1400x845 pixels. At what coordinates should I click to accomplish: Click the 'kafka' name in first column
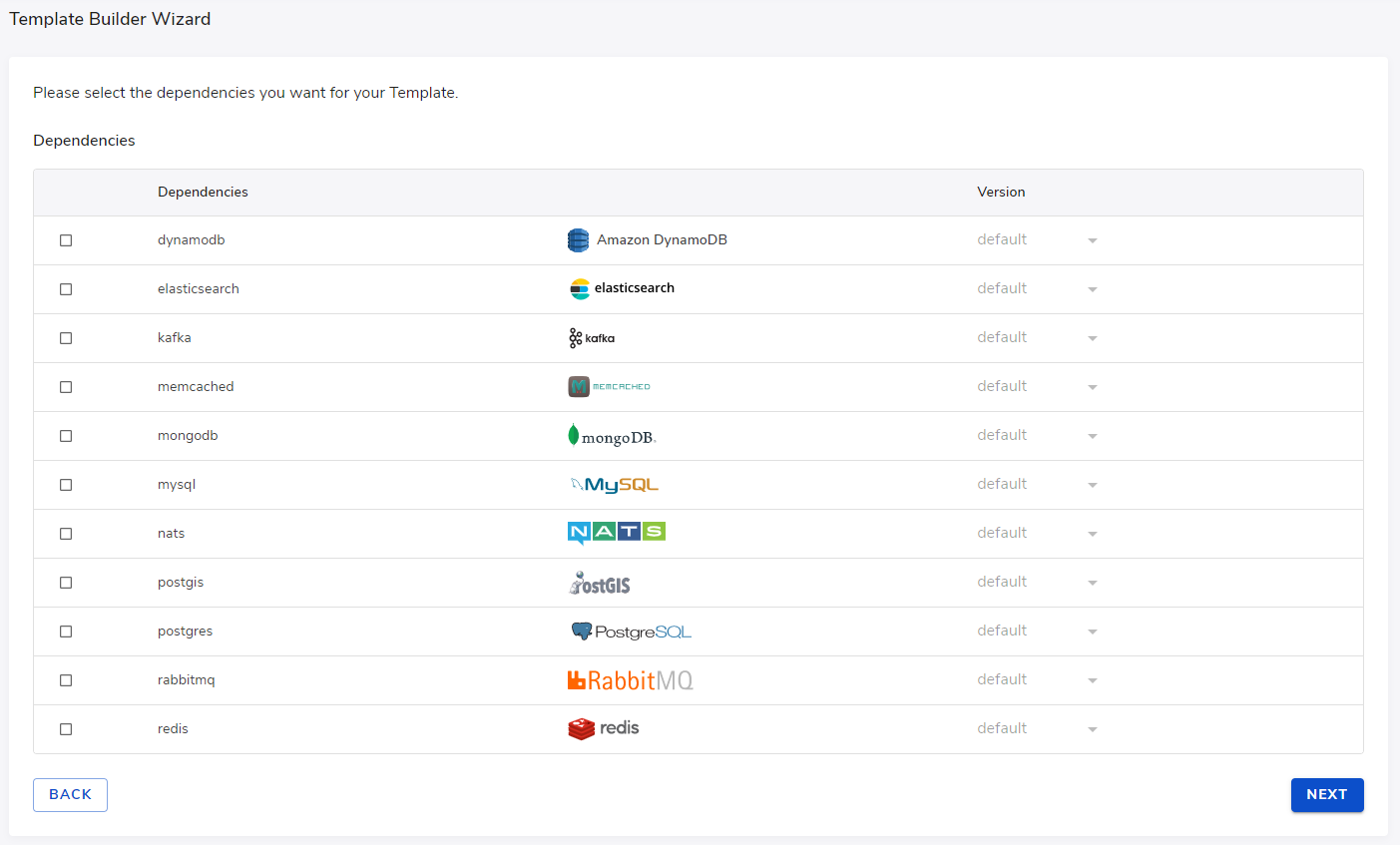175,338
